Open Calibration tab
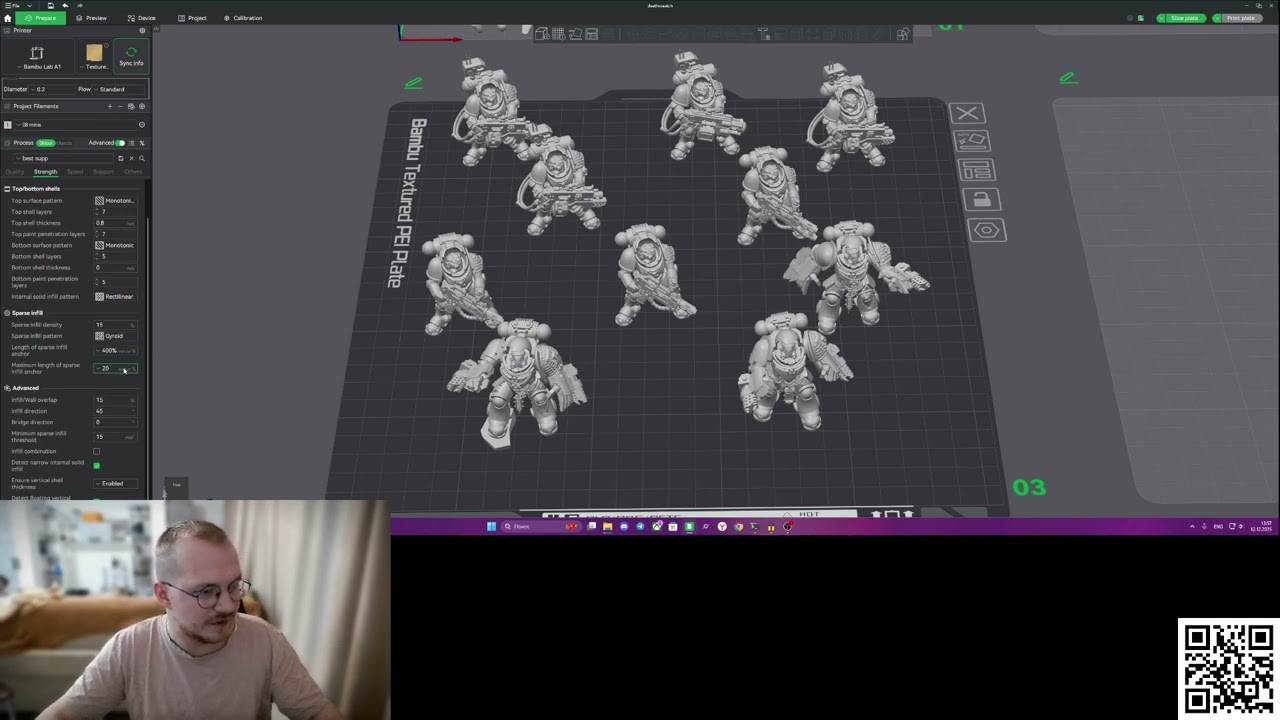 [x=243, y=18]
